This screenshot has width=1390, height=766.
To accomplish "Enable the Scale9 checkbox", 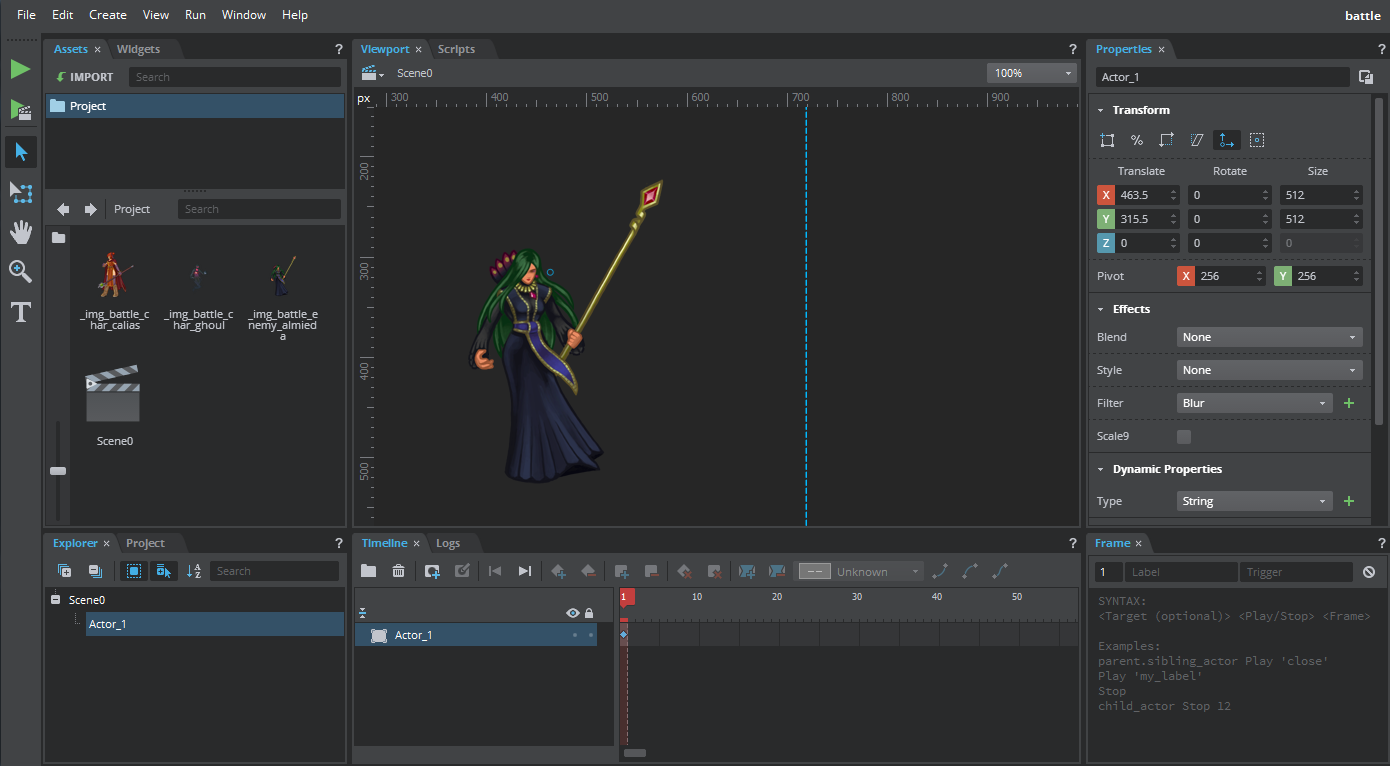I will point(1184,437).
